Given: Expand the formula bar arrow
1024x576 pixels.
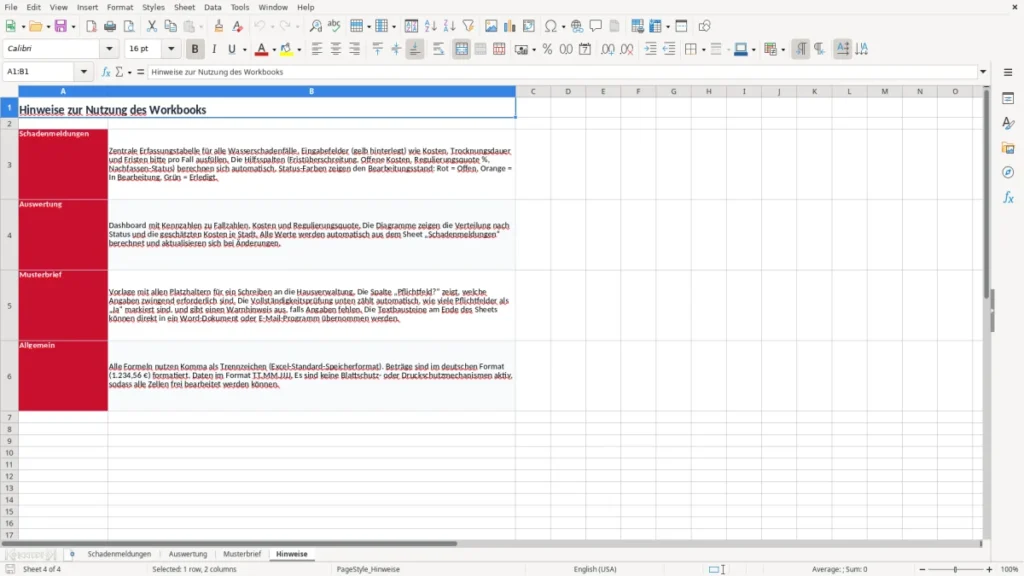Looking at the screenshot, I should 983,72.
